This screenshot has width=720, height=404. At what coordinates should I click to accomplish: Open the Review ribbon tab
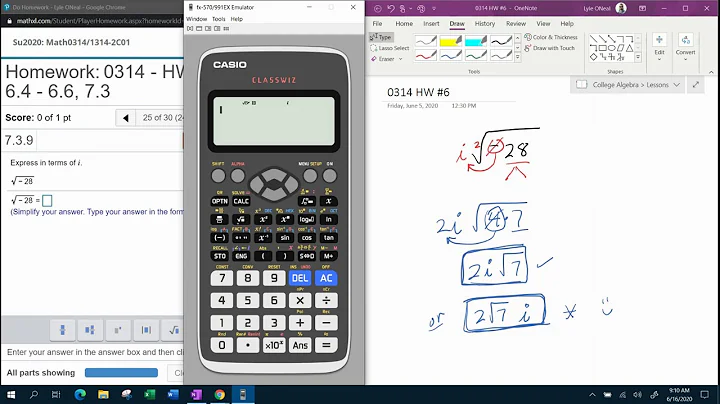[x=516, y=23]
